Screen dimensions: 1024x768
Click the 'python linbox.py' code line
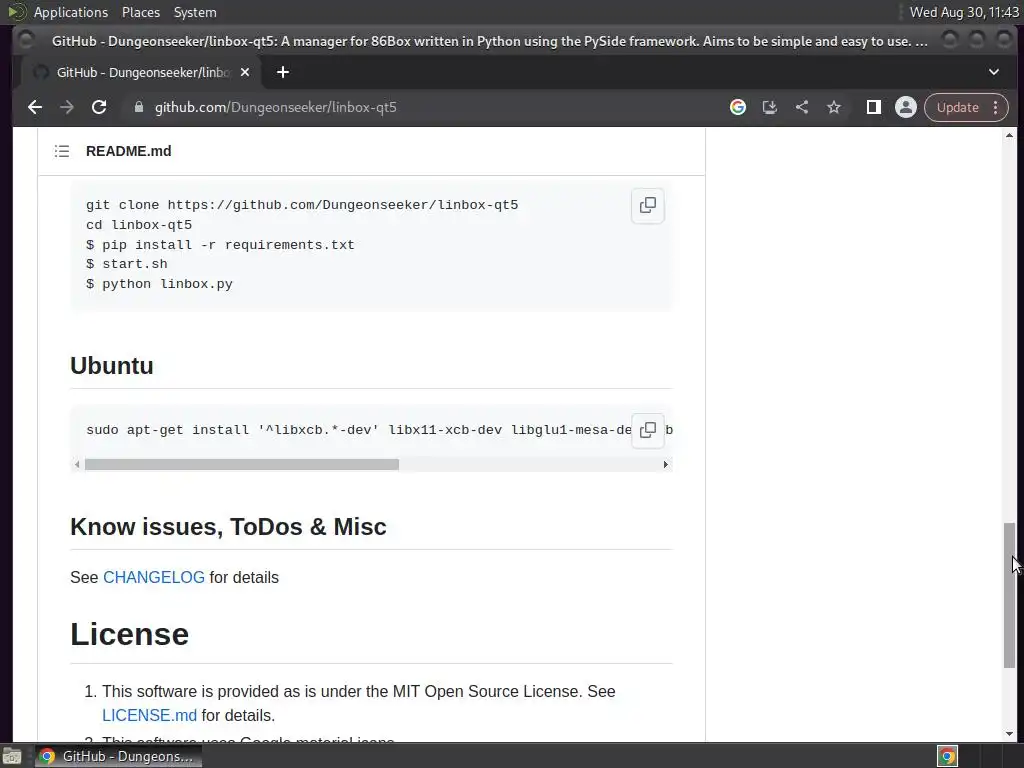click(x=159, y=284)
